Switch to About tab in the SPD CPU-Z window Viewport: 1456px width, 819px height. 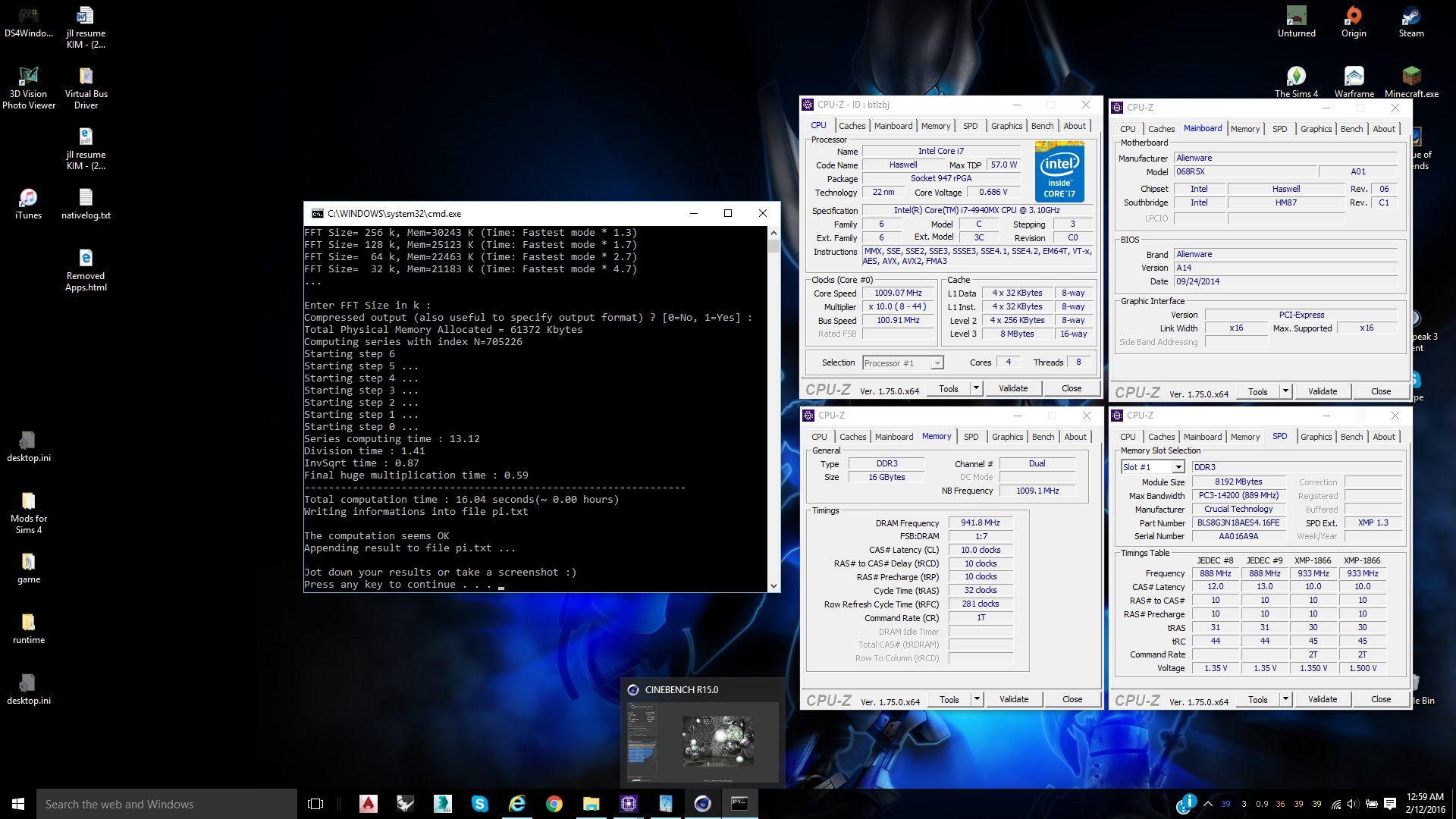[1383, 437]
